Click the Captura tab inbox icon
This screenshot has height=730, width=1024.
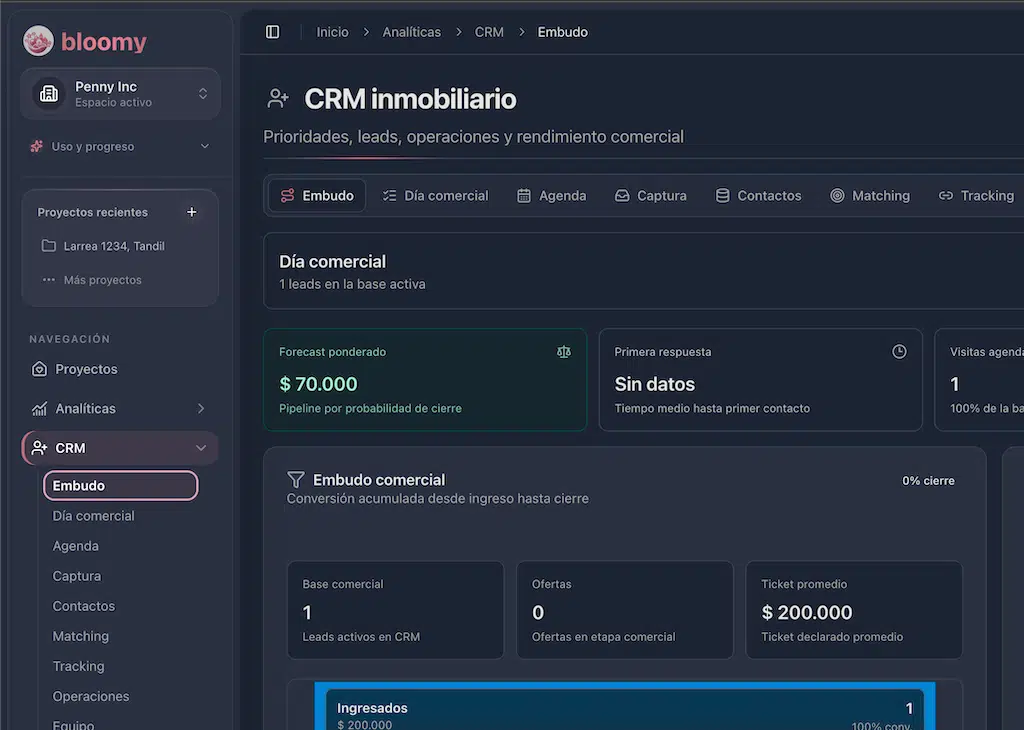622,196
